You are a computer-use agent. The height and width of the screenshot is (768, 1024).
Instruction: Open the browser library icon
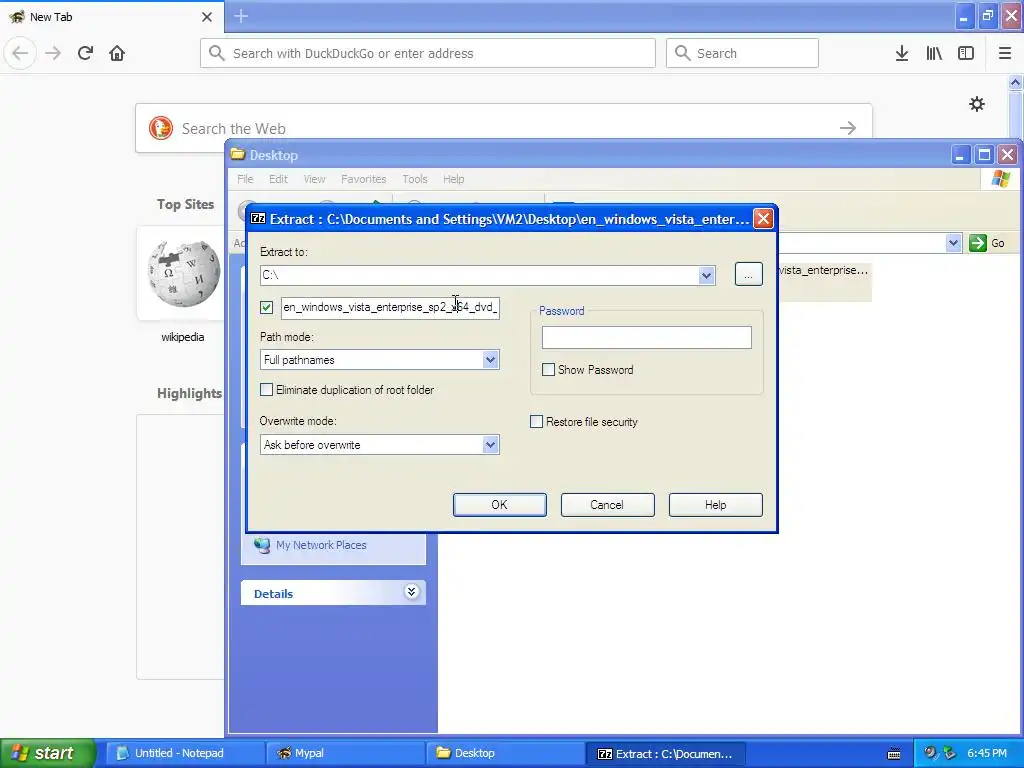(934, 53)
